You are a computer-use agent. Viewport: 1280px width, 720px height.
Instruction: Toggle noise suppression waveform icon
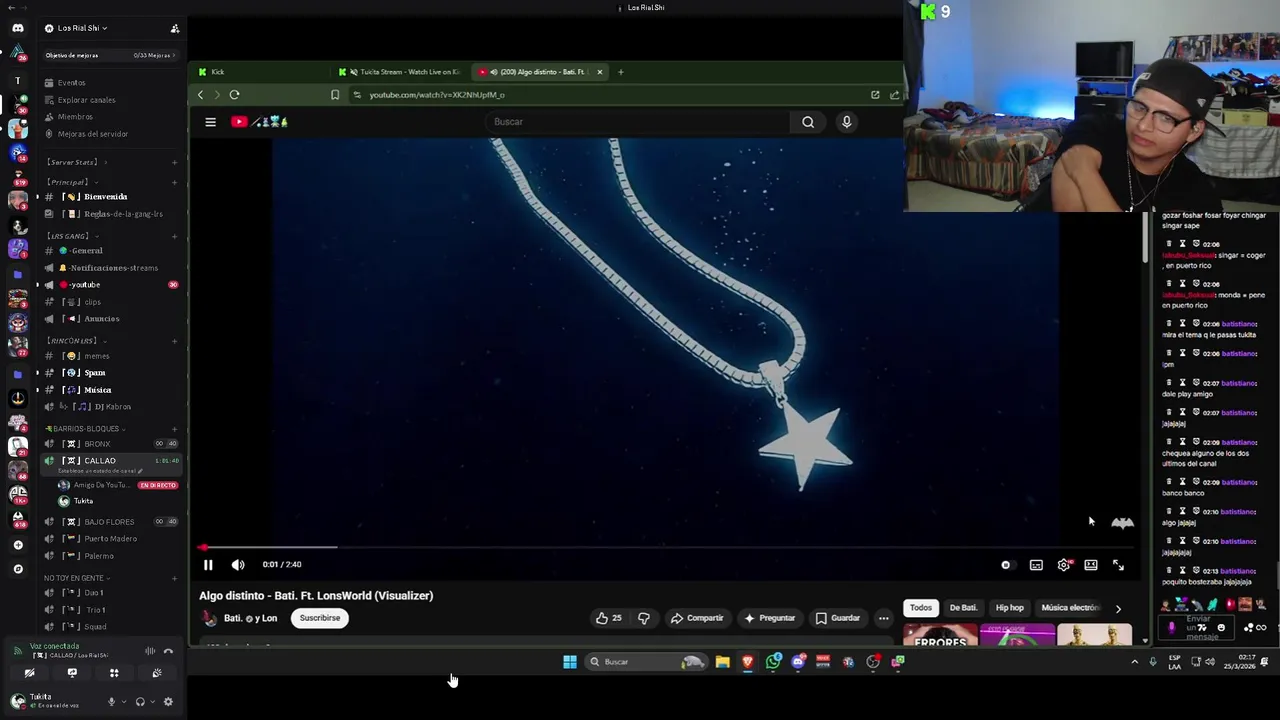point(150,651)
